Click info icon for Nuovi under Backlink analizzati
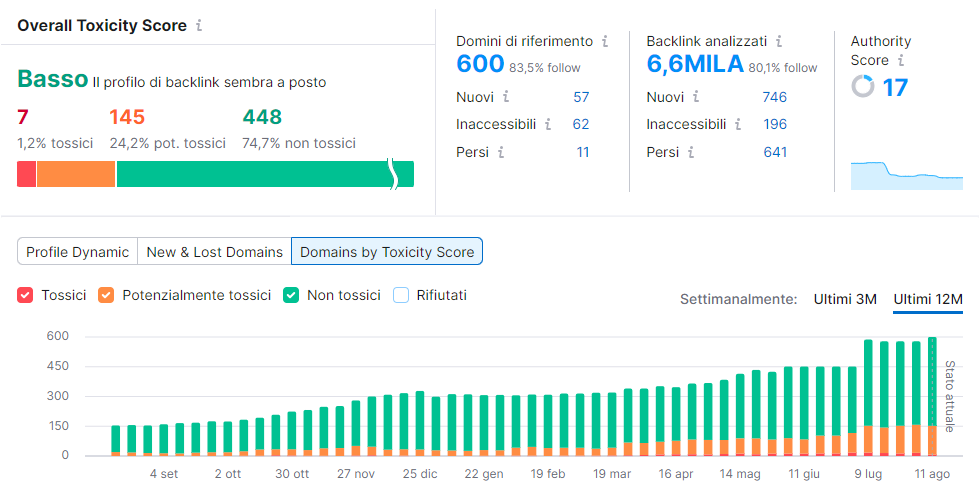Viewport: 980px width, 500px height. click(696, 97)
